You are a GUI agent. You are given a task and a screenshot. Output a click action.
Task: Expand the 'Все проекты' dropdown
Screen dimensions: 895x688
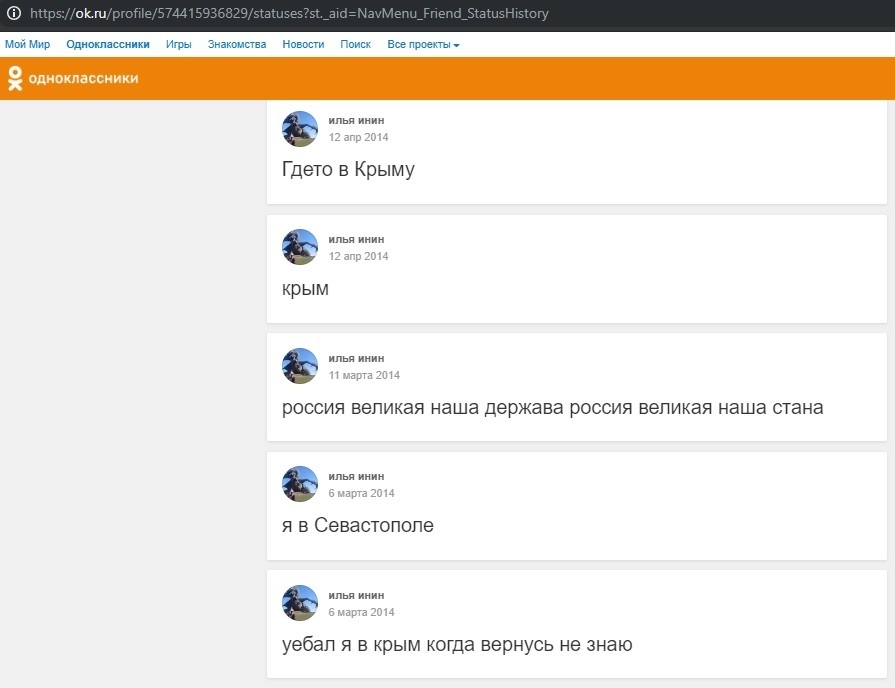pos(423,45)
